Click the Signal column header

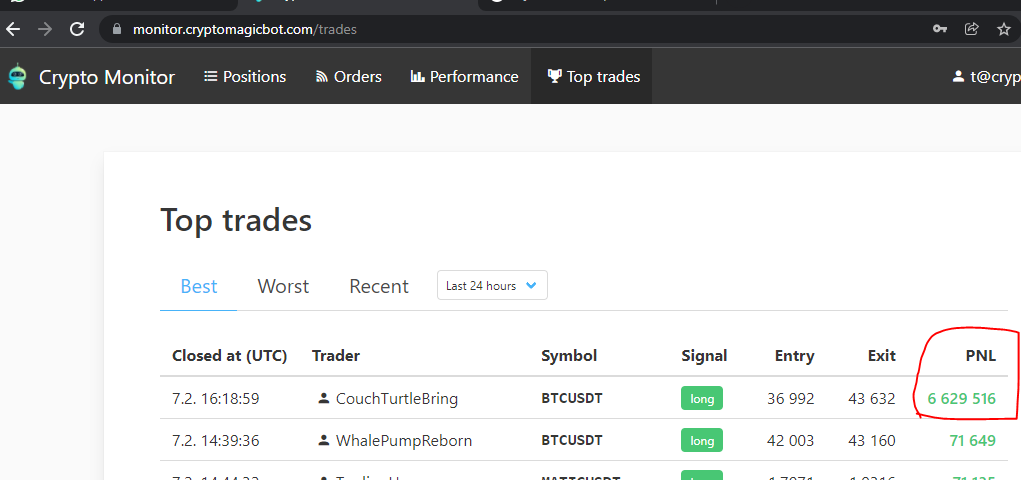705,356
